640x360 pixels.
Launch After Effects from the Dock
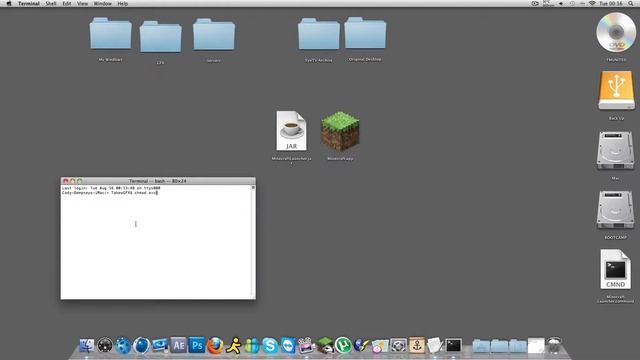tap(178, 345)
